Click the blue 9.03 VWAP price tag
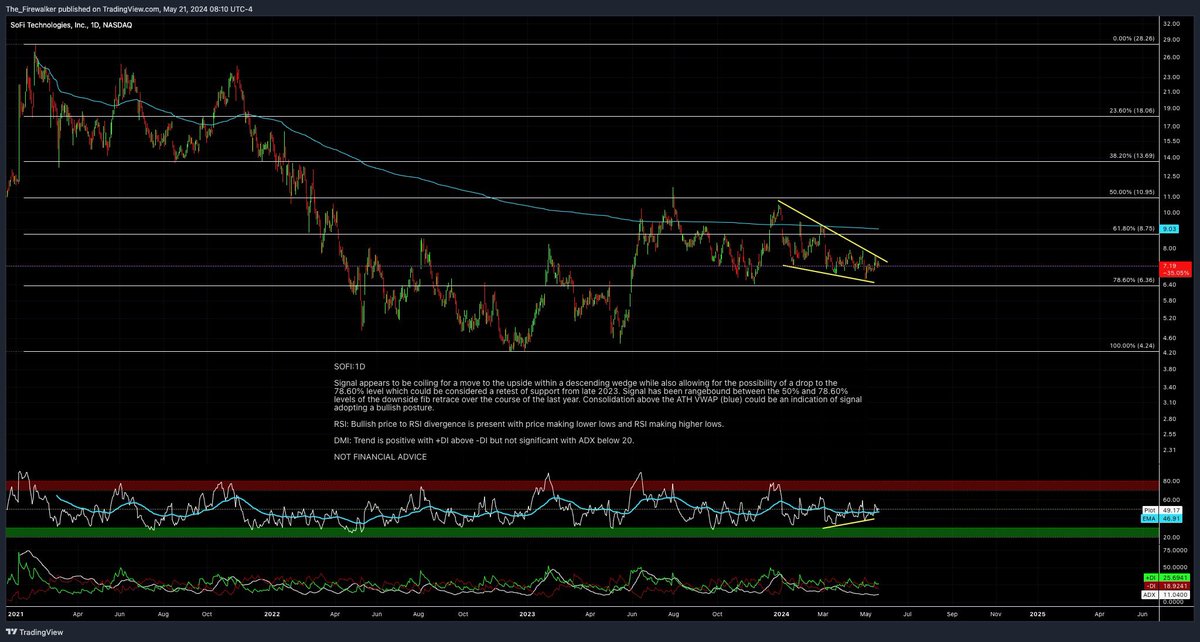The height and width of the screenshot is (642, 1200). [x=1171, y=229]
